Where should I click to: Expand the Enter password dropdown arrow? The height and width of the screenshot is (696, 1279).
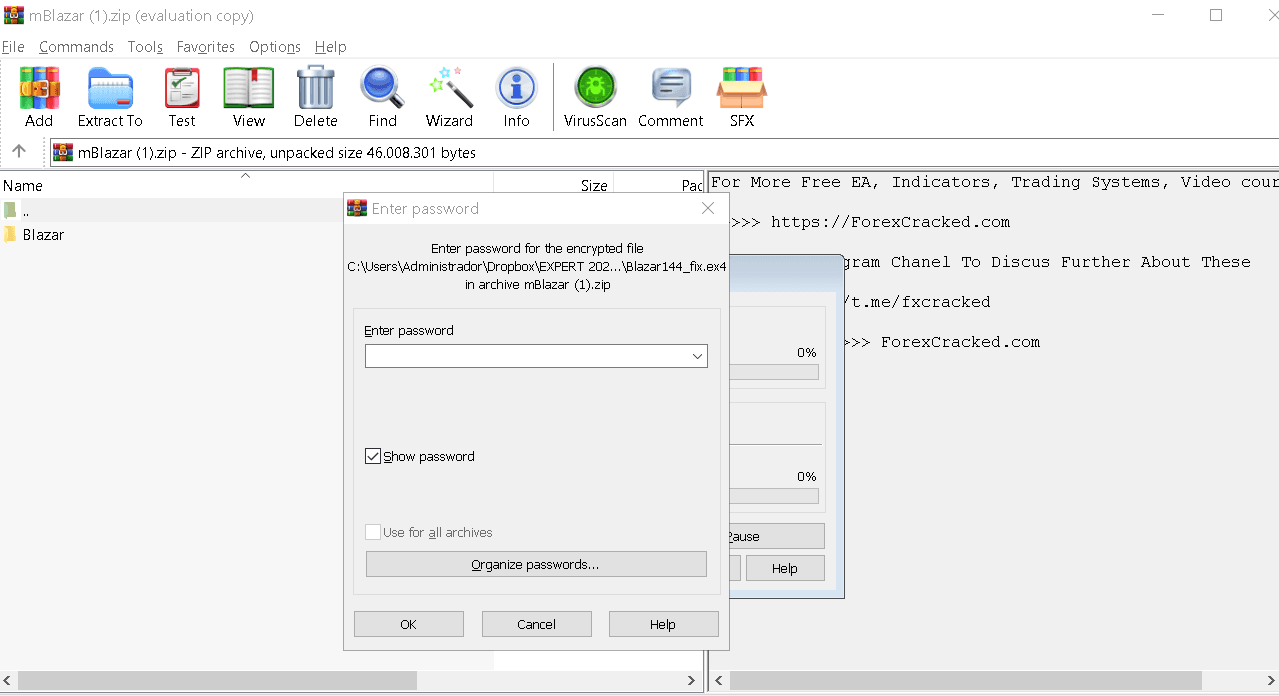point(697,356)
